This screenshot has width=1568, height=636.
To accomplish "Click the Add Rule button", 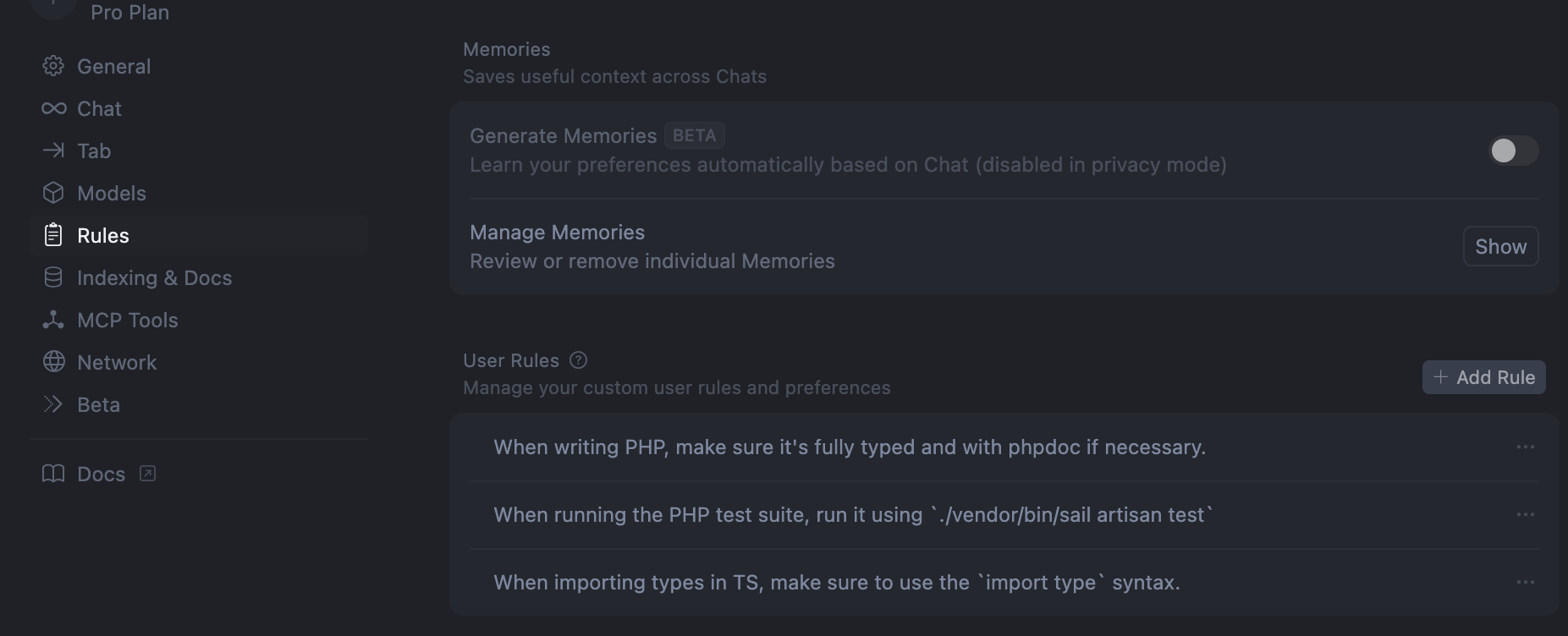I will tap(1483, 377).
